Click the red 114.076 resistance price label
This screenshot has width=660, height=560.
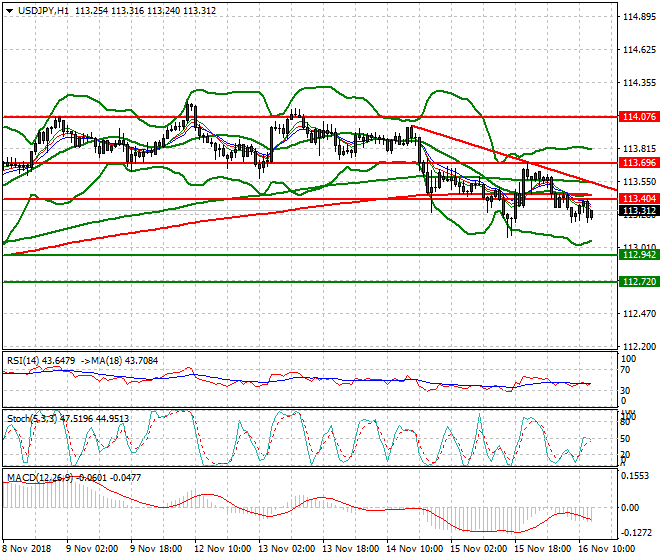click(x=639, y=117)
